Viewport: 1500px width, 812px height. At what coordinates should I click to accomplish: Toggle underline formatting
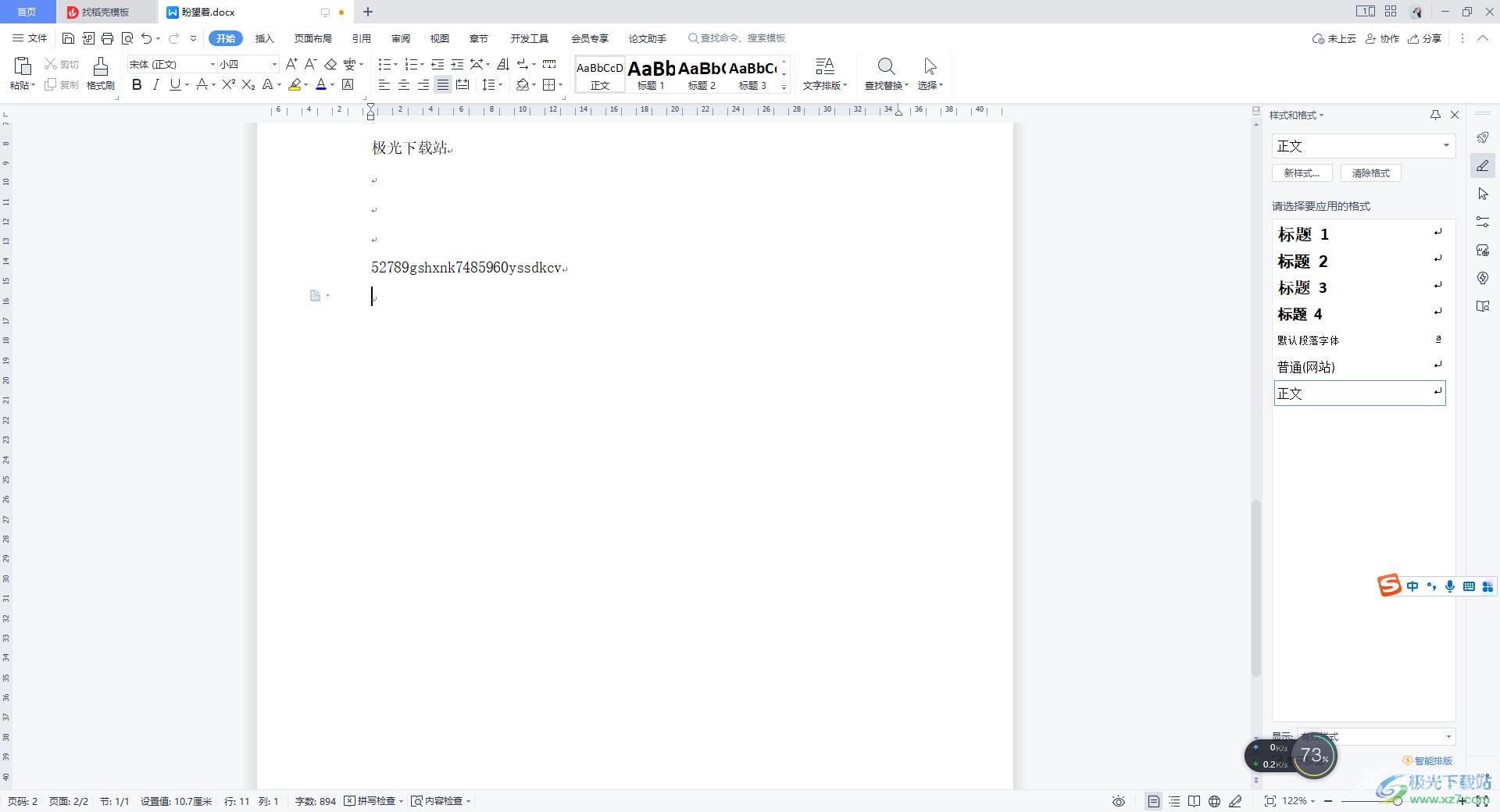pyautogui.click(x=175, y=84)
